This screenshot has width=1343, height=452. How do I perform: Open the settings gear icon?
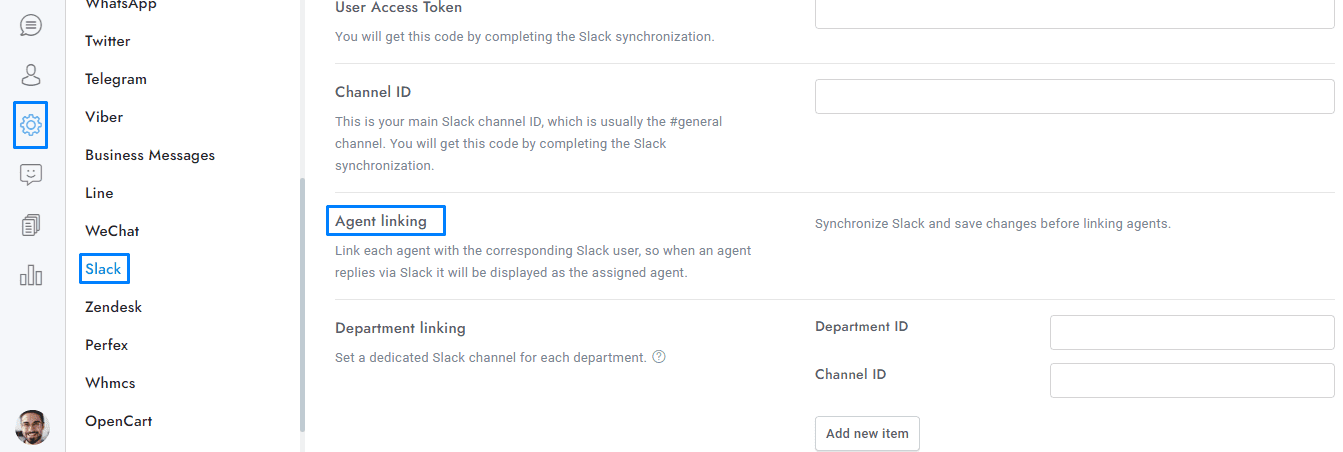pyautogui.click(x=31, y=125)
